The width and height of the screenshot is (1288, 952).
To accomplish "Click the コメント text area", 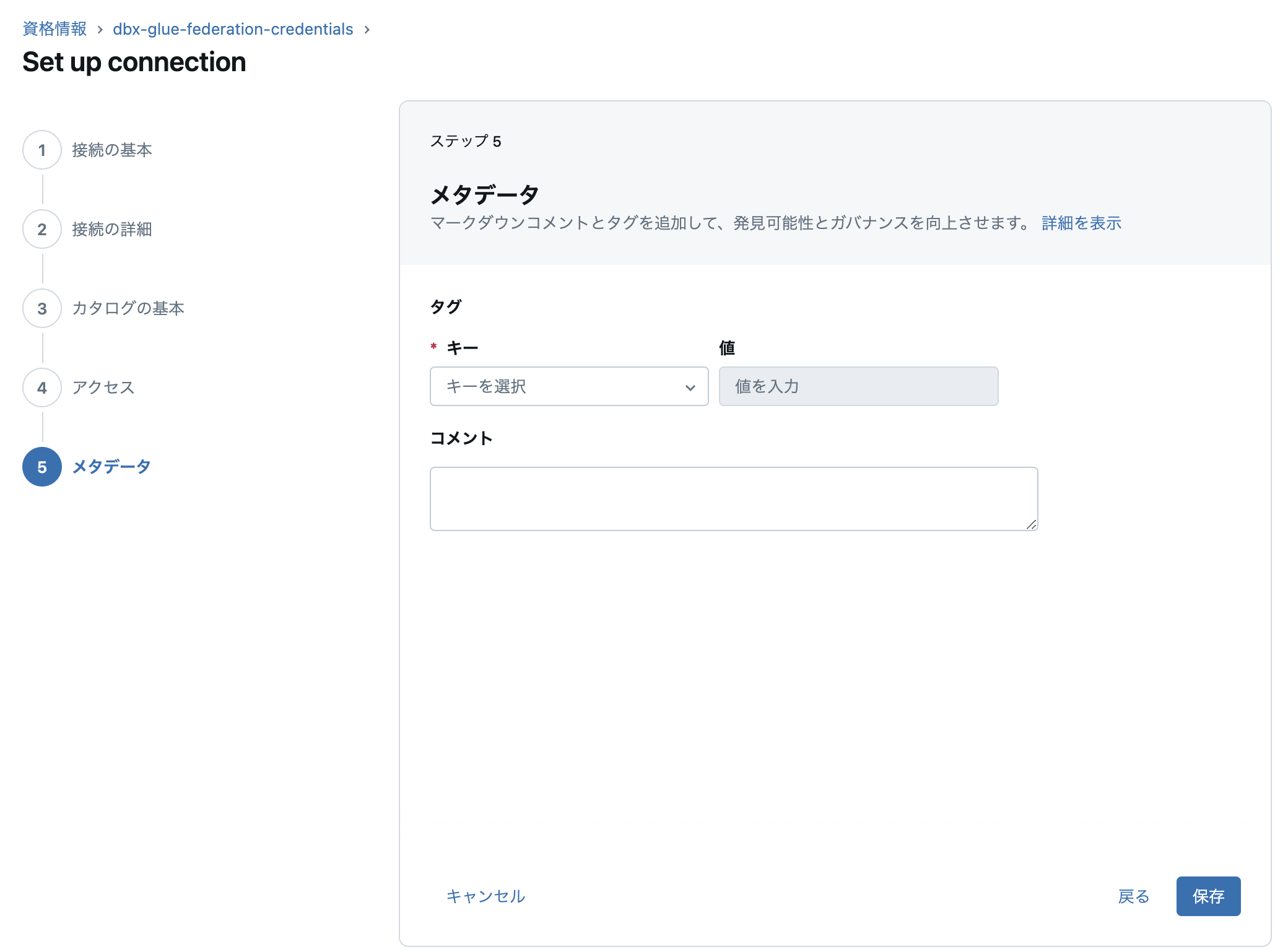I will tap(733, 498).
